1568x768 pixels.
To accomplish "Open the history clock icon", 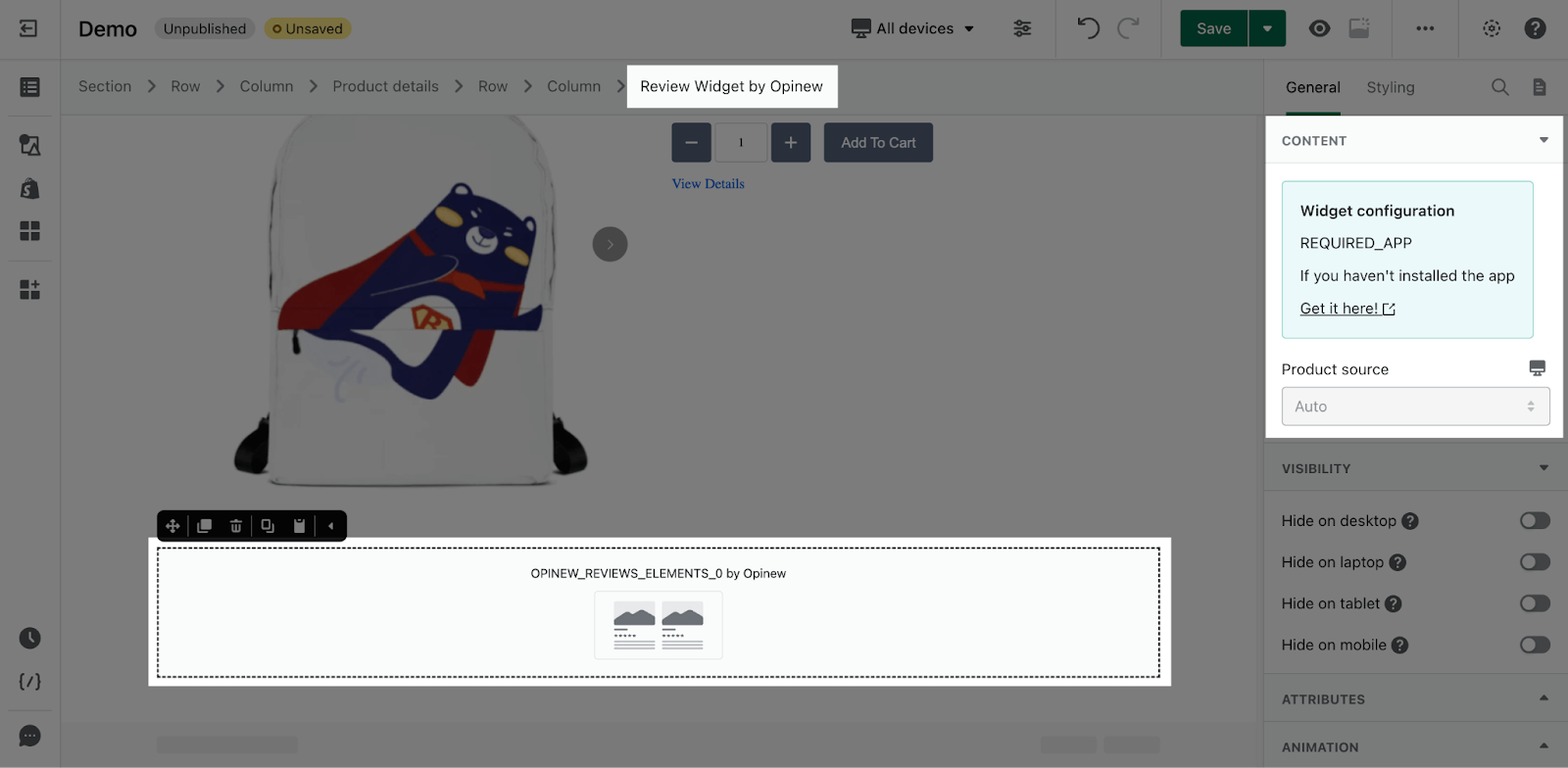I will tap(30, 639).
